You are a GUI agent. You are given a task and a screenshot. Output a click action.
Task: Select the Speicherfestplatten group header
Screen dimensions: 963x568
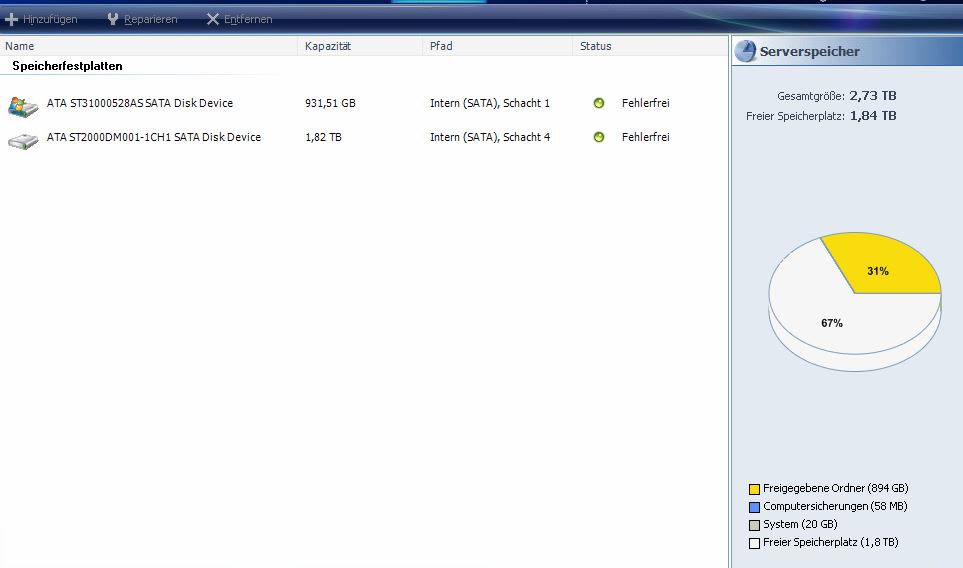(x=67, y=66)
